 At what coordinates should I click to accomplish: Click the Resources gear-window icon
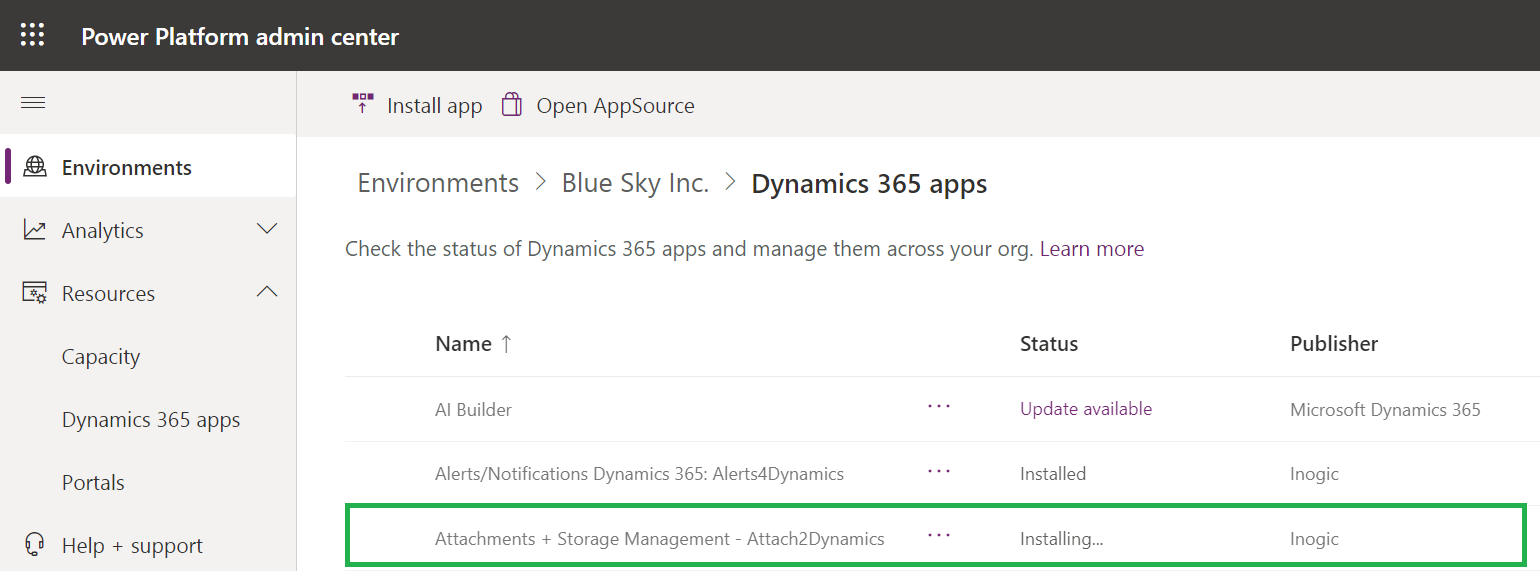click(35, 293)
